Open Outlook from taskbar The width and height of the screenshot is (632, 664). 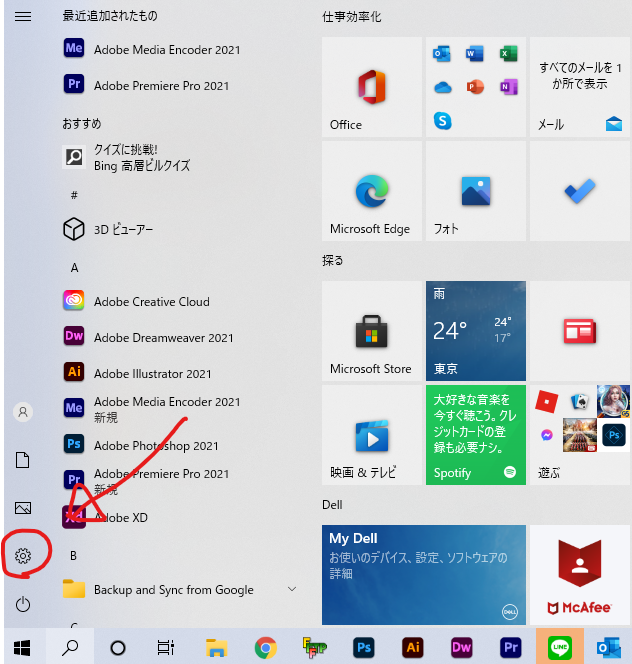click(609, 647)
